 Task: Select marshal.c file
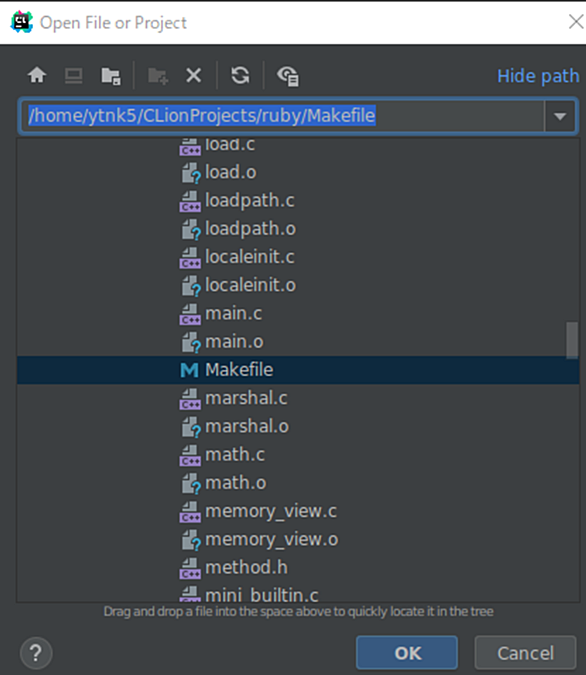coord(246,398)
